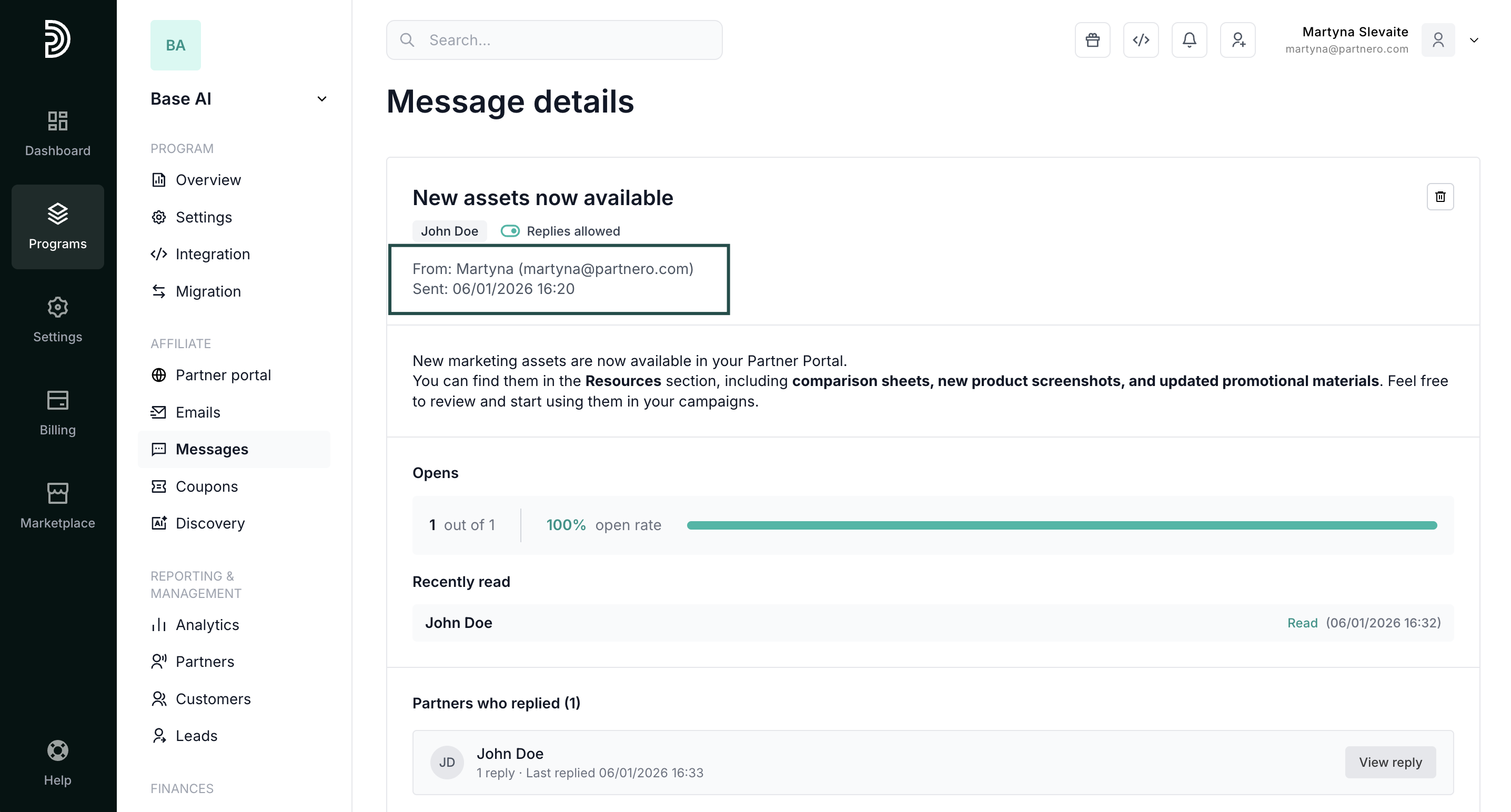Open Analytics under Reporting & Management

pyautogui.click(x=207, y=625)
